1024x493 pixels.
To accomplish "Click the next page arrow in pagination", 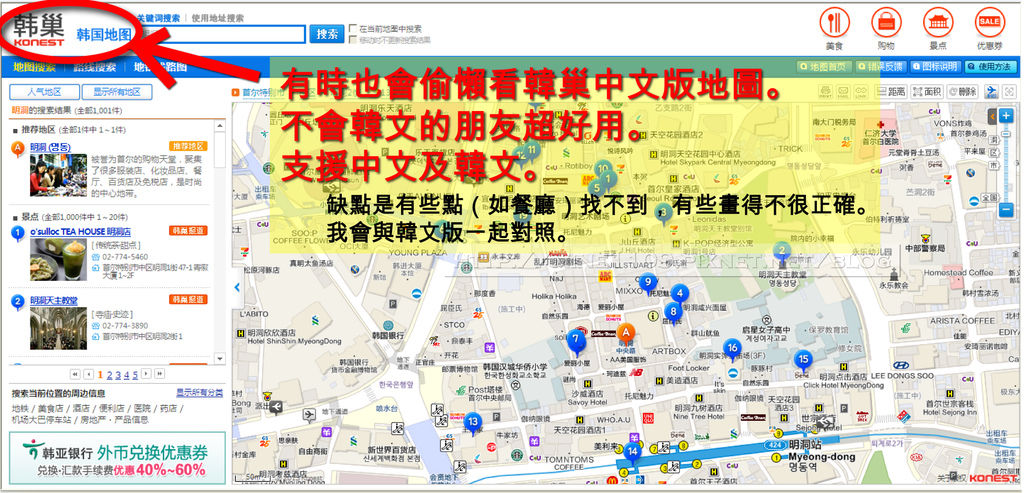I will pos(146,374).
